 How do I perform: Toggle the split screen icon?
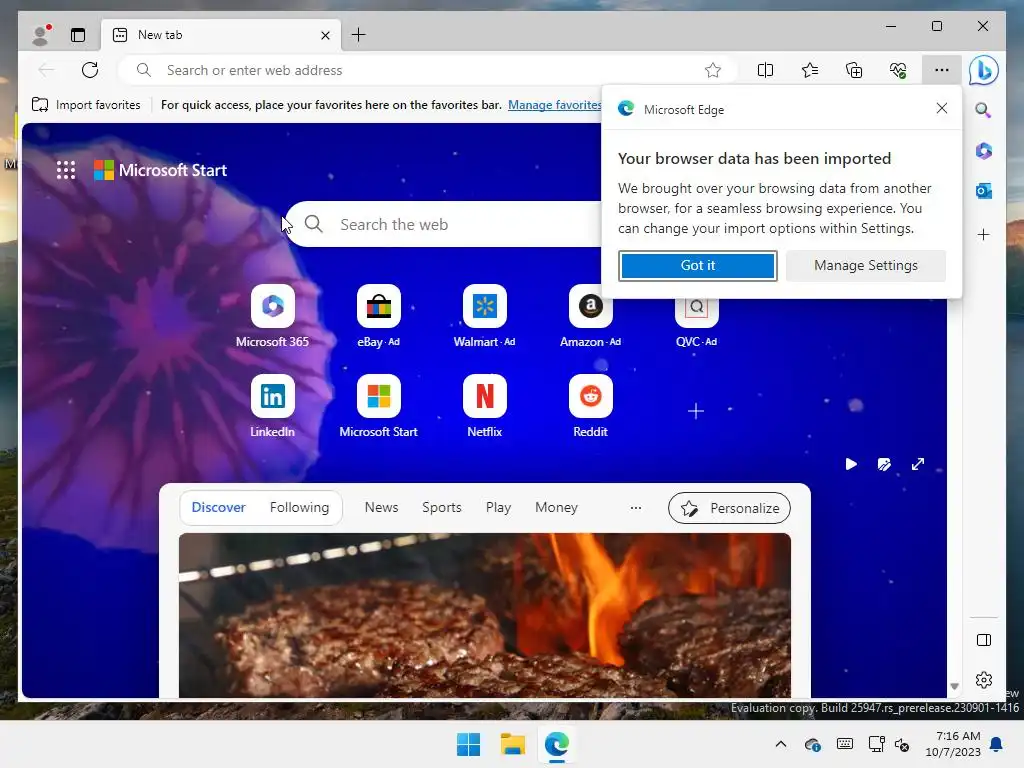click(x=765, y=70)
